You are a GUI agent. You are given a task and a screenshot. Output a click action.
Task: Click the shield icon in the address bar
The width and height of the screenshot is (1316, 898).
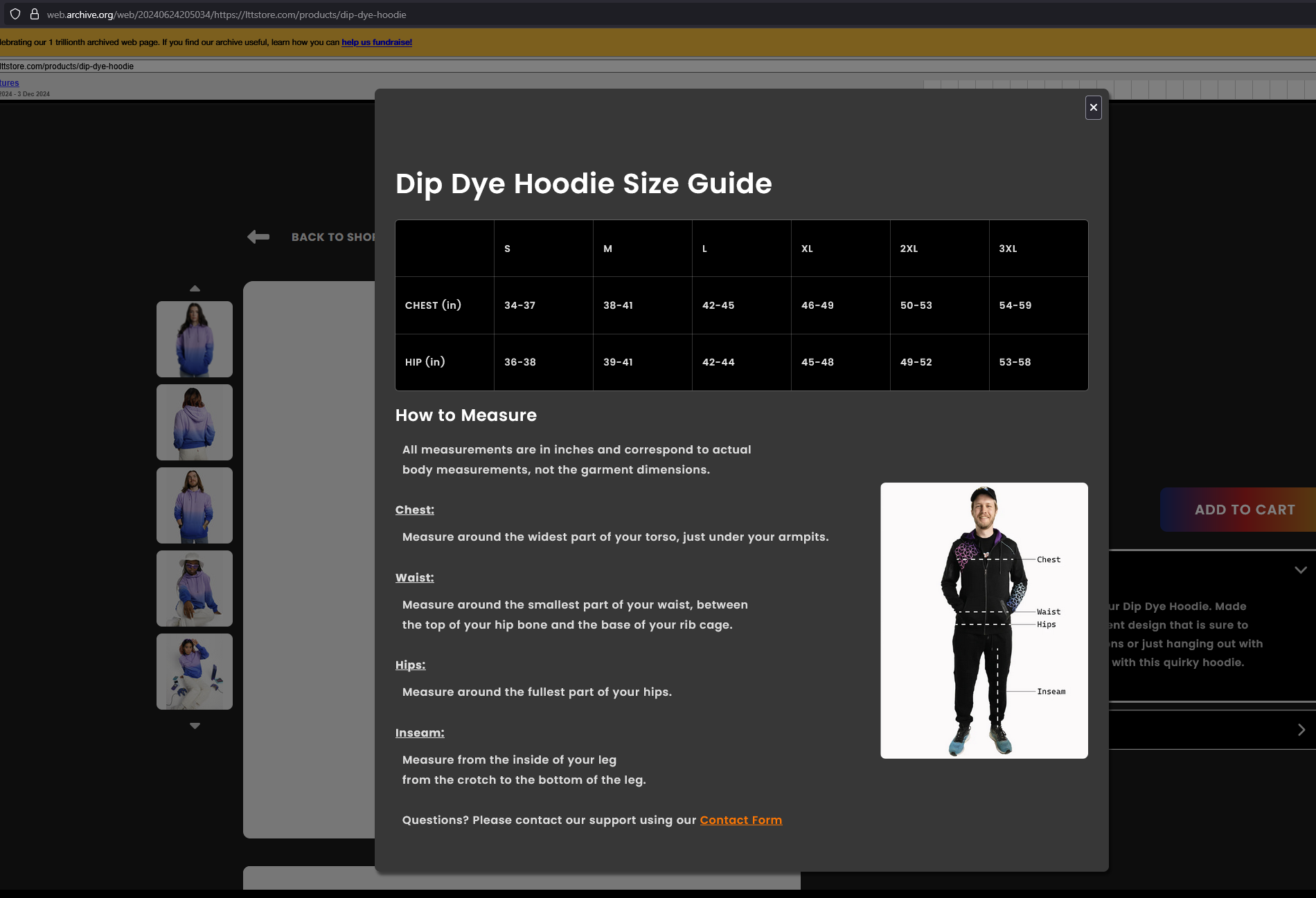15,14
